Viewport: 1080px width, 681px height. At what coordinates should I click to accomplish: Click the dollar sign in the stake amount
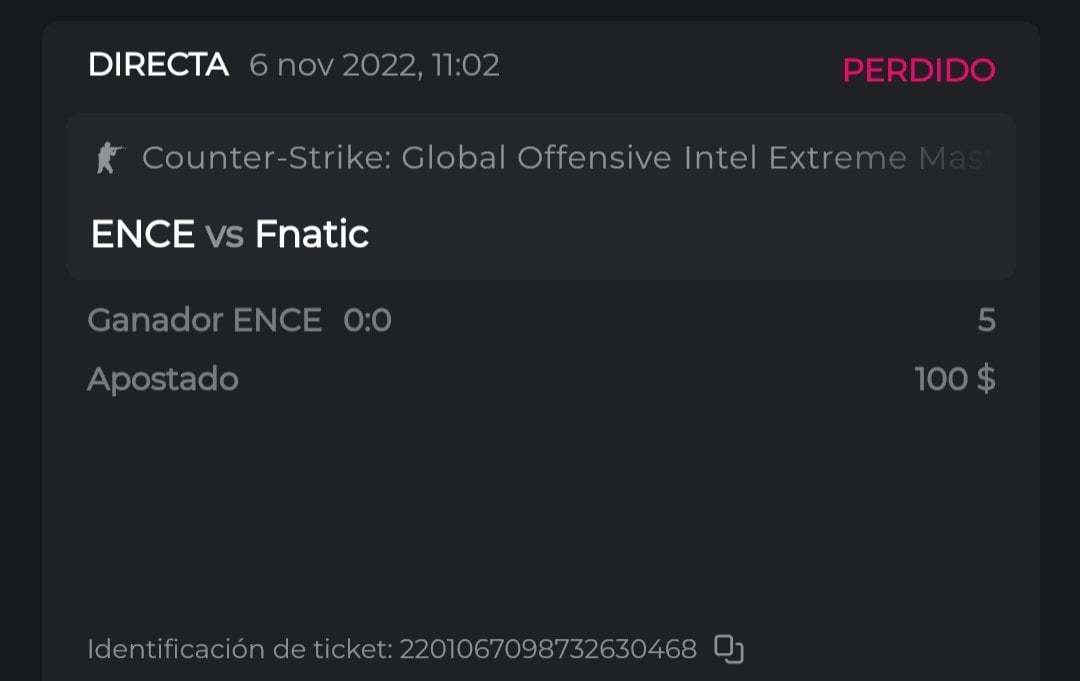pos(985,380)
